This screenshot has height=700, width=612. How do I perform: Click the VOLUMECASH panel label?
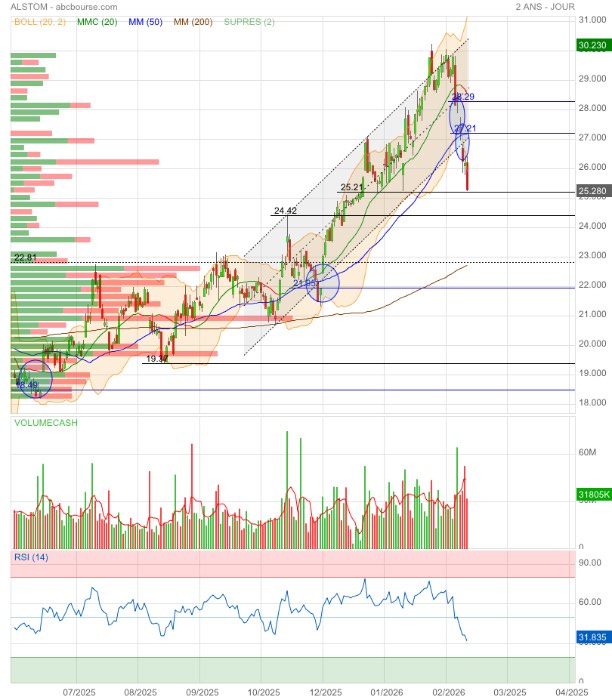click(46, 423)
